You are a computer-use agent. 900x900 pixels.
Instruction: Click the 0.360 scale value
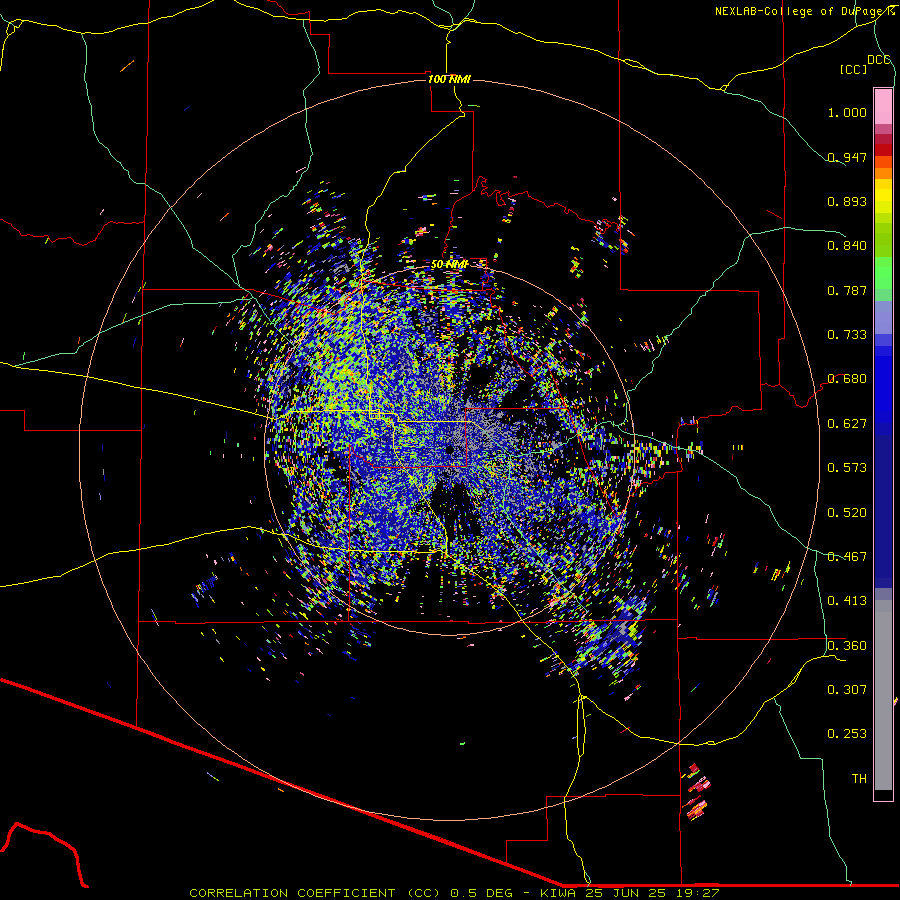click(x=847, y=646)
